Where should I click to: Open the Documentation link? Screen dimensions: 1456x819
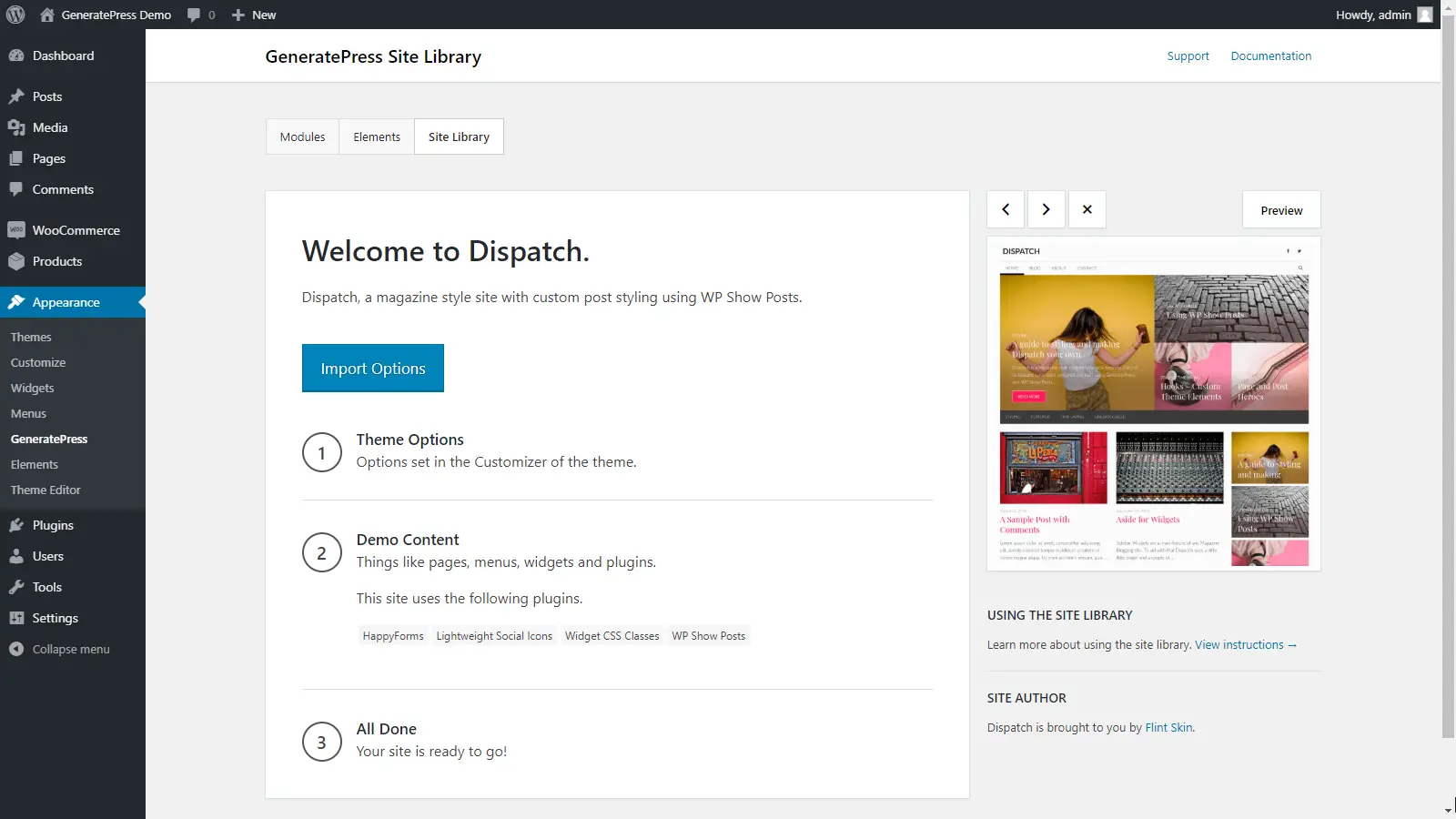point(1271,56)
